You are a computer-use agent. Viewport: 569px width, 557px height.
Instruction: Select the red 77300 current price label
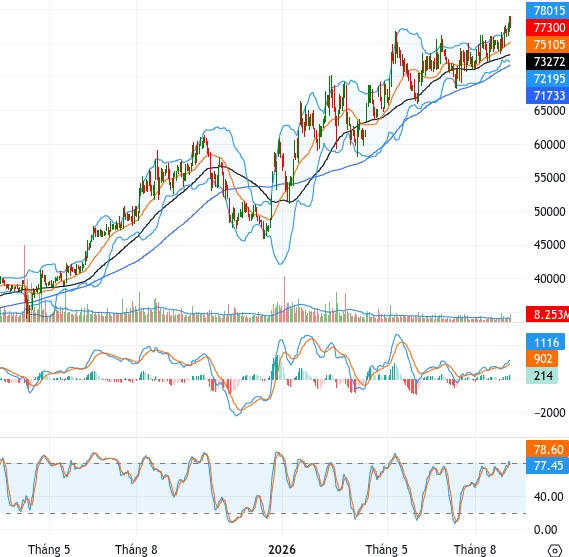click(x=548, y=28)
